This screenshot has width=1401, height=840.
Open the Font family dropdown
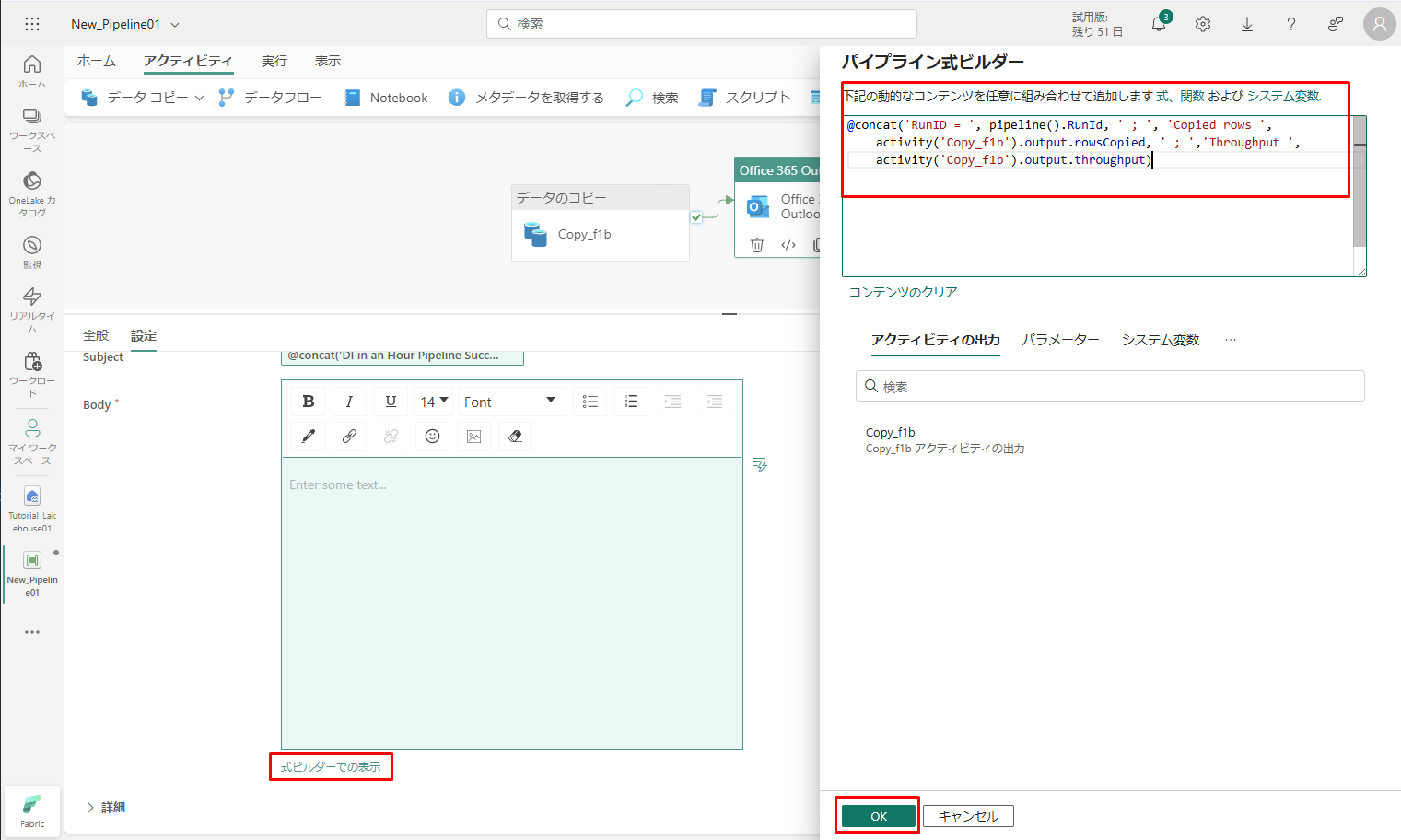509,402
